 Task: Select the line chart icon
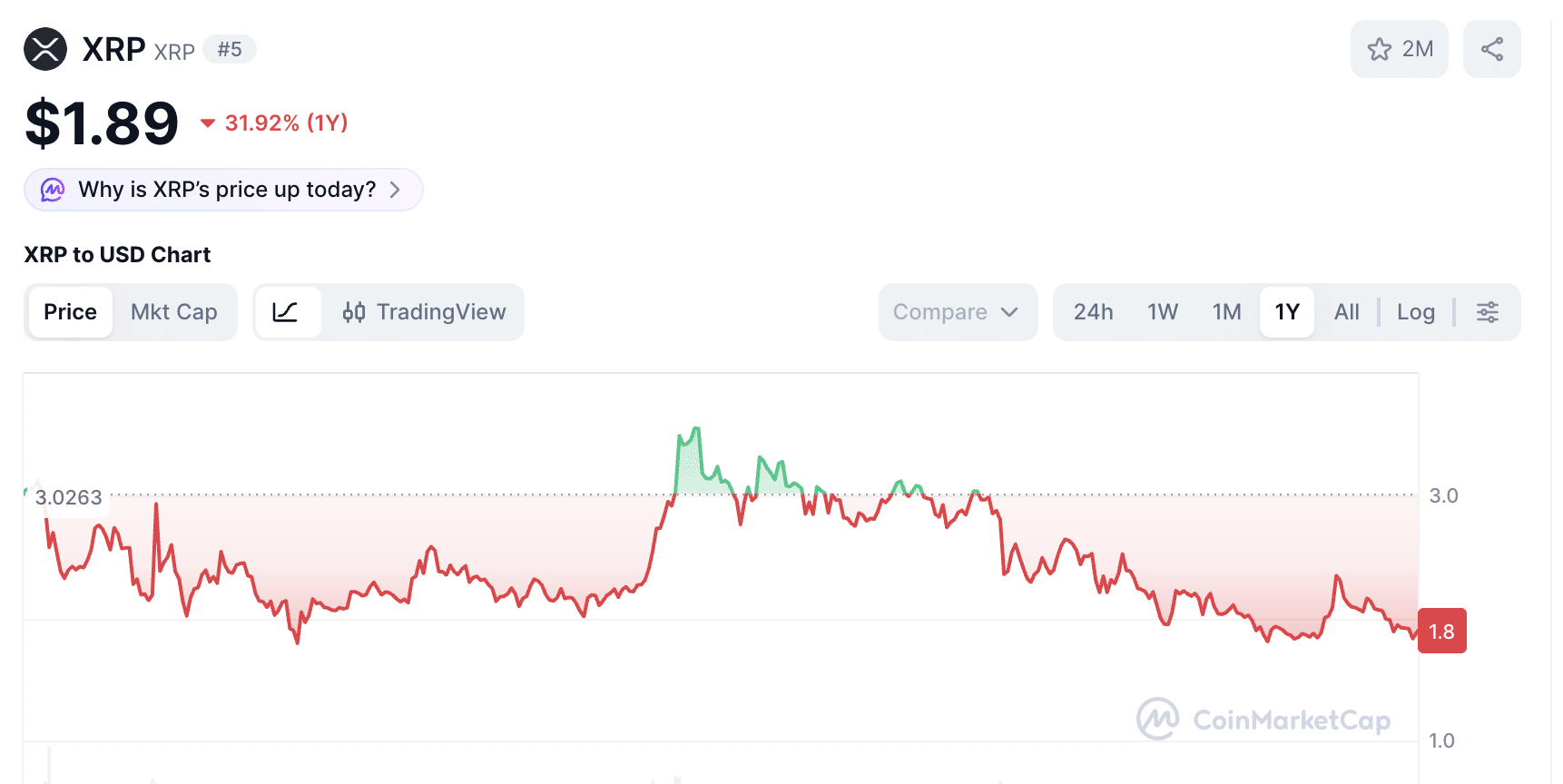point(288,311)
